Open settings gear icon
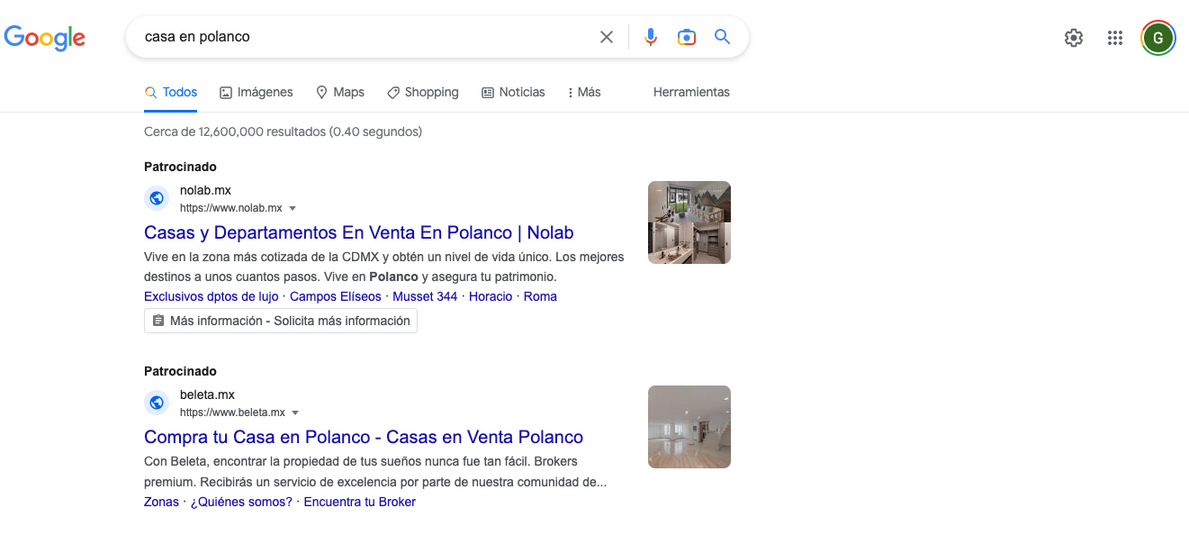1189x535 pixels. point(1074,38)
